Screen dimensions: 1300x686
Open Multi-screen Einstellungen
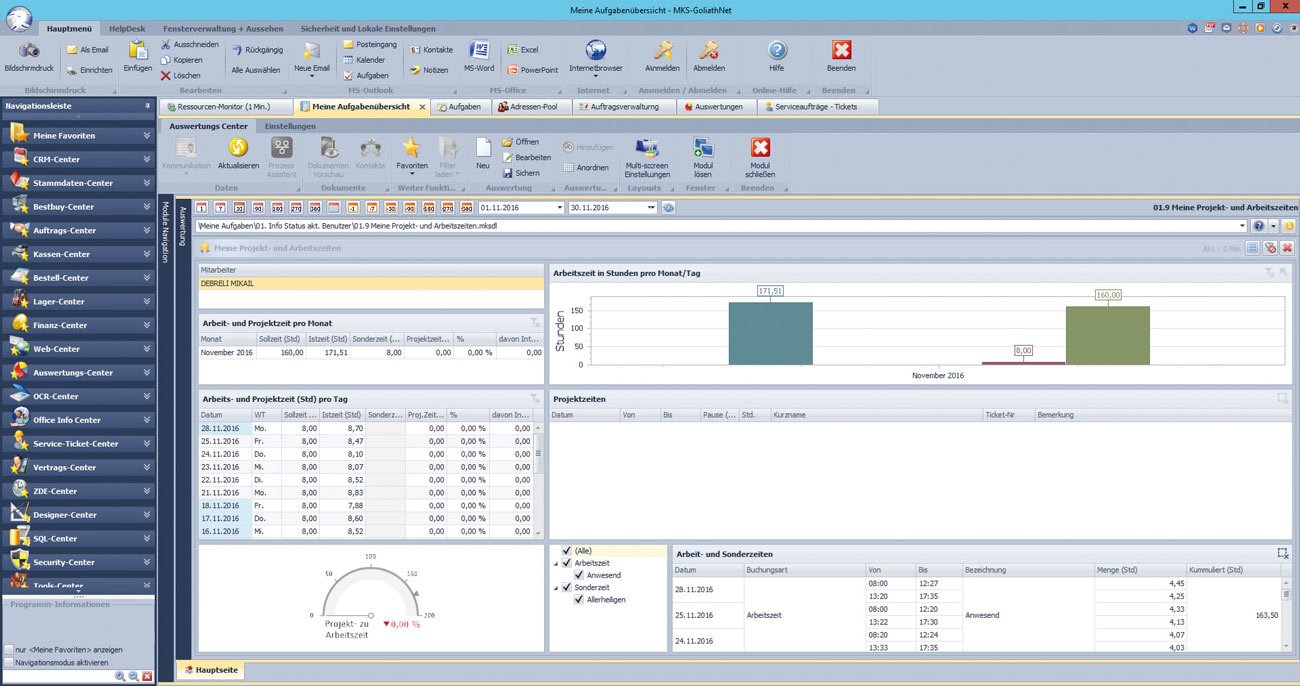(x=647, y=149)
